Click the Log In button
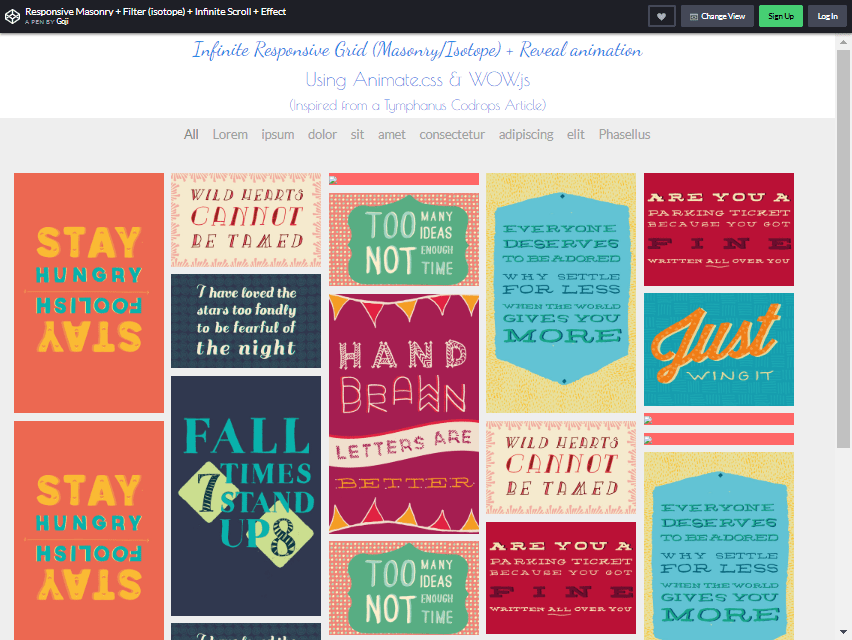852x640 pixels. coord(829,15)
